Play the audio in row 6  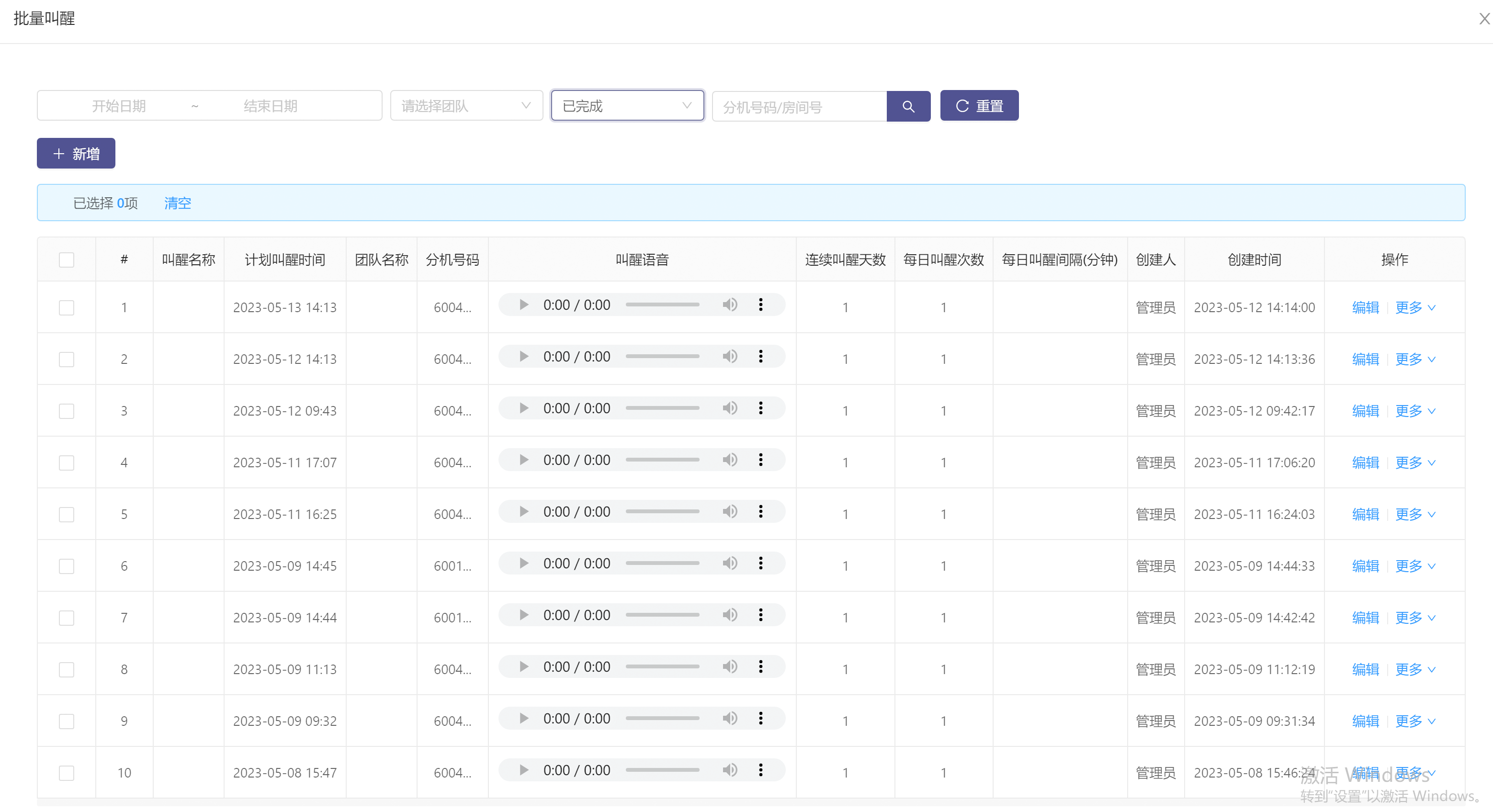pos(523,564)
